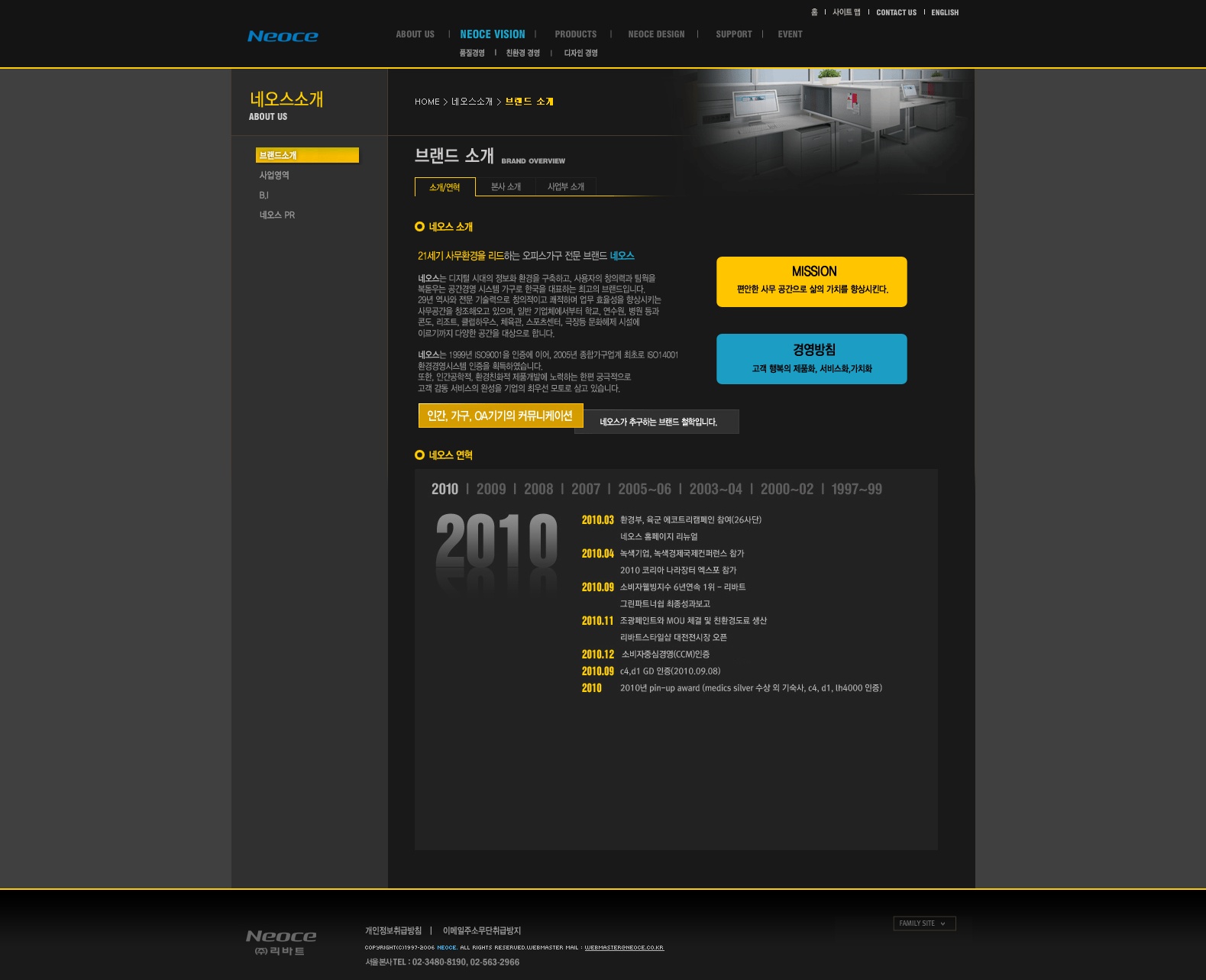The width and height of the screenshot is (1206, 980).
Task: Select the 본사 소개 tab
Action: click(x=506, y=187)
